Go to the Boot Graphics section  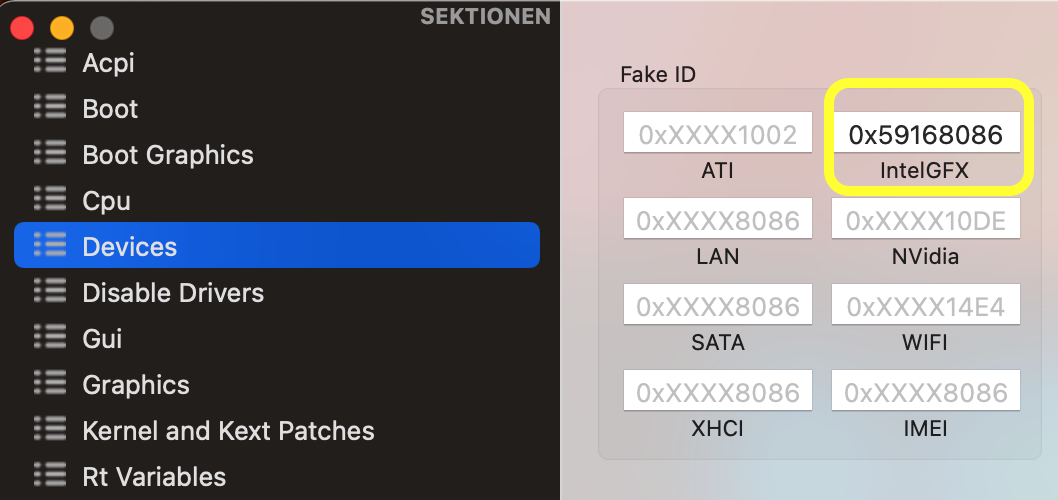pyautogui.click(x=168, y=155)
